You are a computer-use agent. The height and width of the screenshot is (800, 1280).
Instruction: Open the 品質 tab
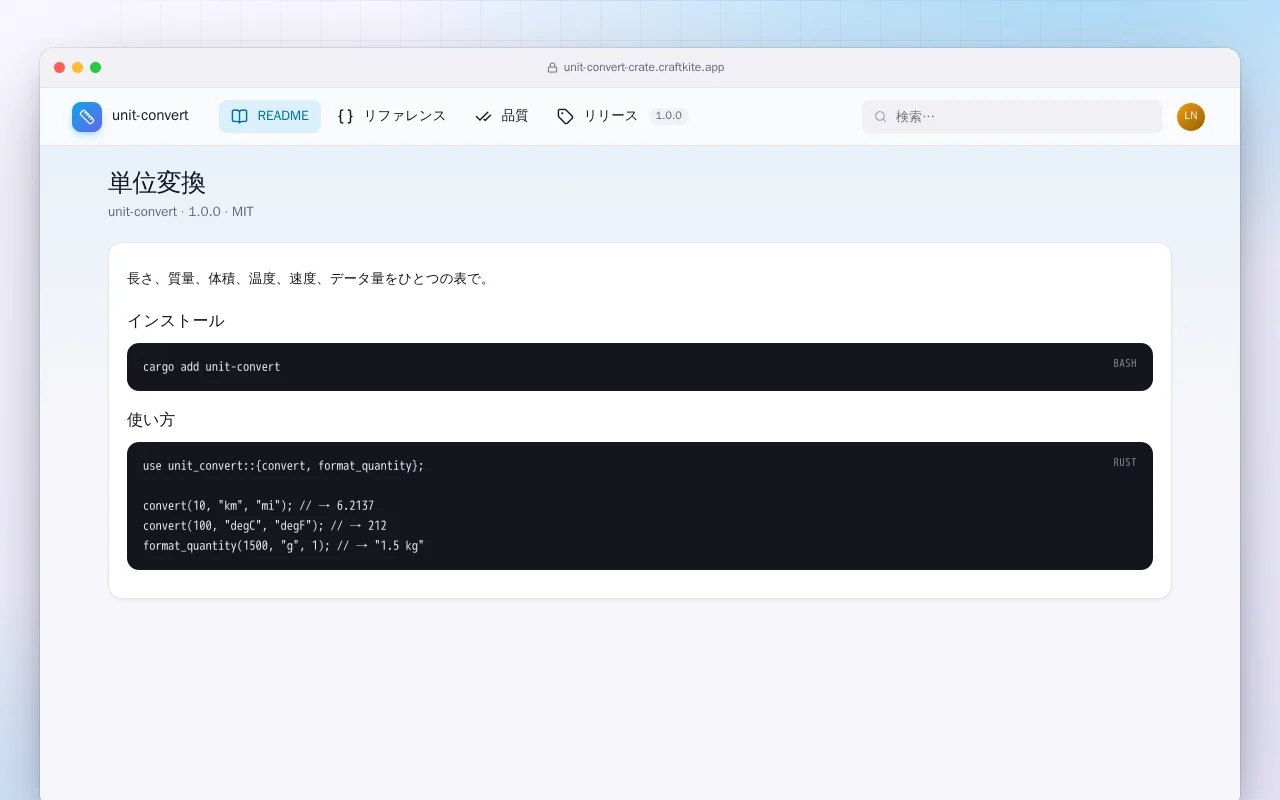pos(501,116)
